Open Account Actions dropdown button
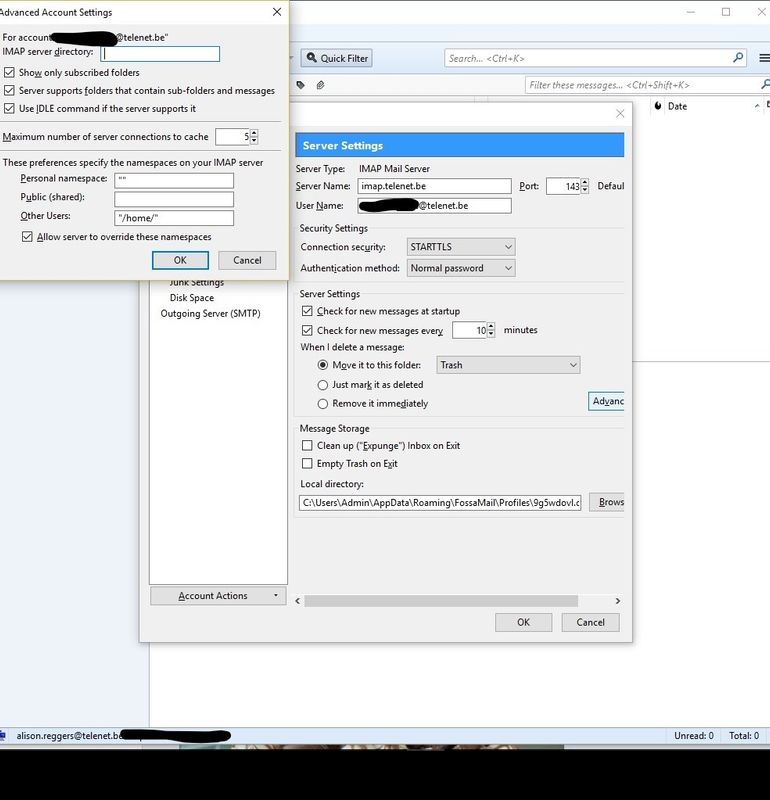 click(218, 596)
